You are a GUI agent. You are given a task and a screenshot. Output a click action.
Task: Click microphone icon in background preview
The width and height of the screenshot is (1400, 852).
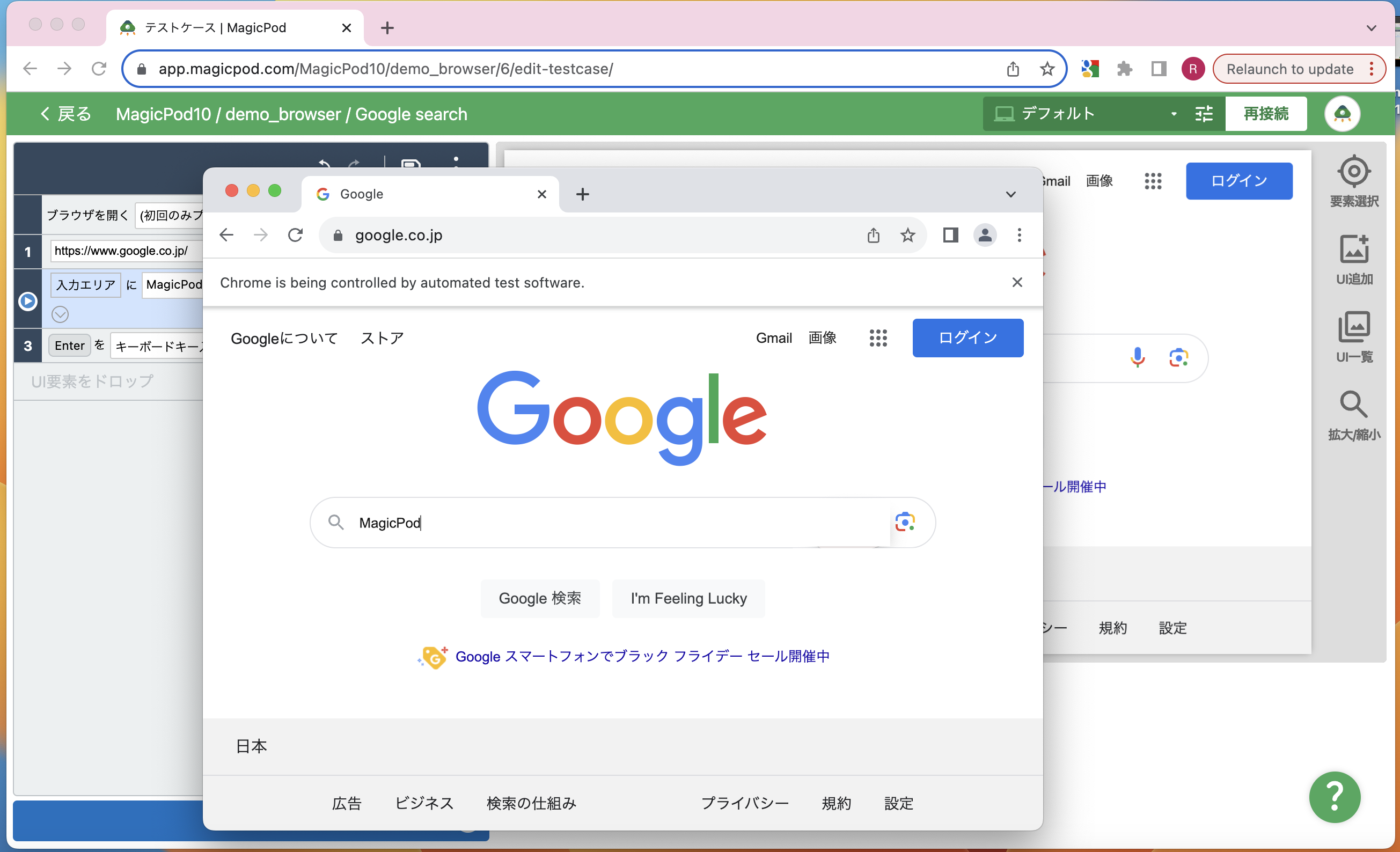pyautogui.click(x=1137, y=357)
